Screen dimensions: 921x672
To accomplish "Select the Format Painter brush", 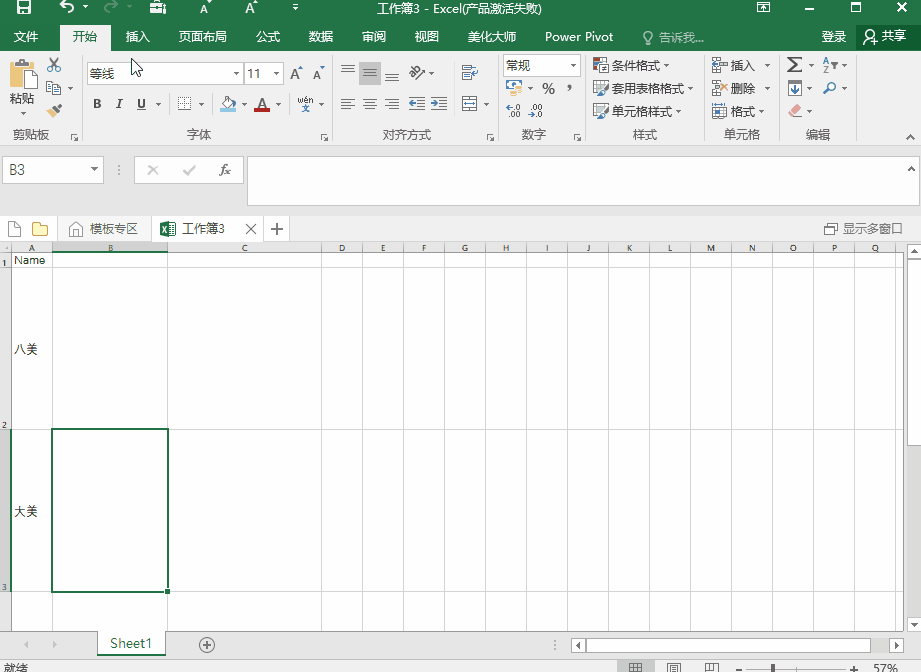I will point(54,110).
